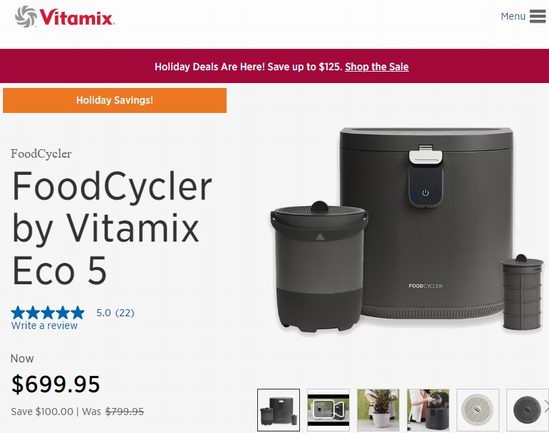
Task: Select the dark round lid thumbnail
Action: coord(527,410)
